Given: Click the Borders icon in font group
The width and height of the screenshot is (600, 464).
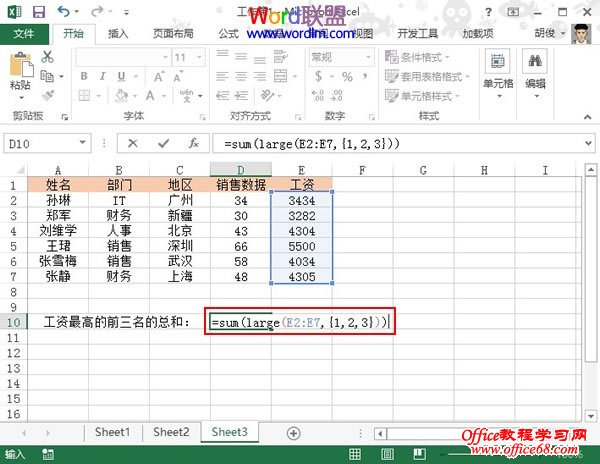Looking at the screenshot, I should (84, 95).
